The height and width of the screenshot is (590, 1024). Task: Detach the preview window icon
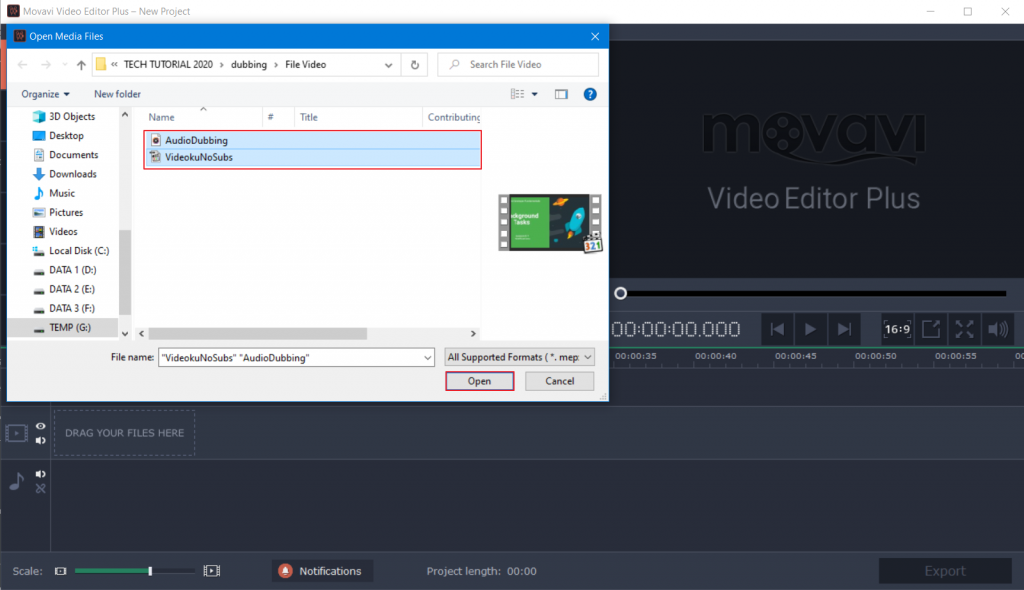point(931,329)
